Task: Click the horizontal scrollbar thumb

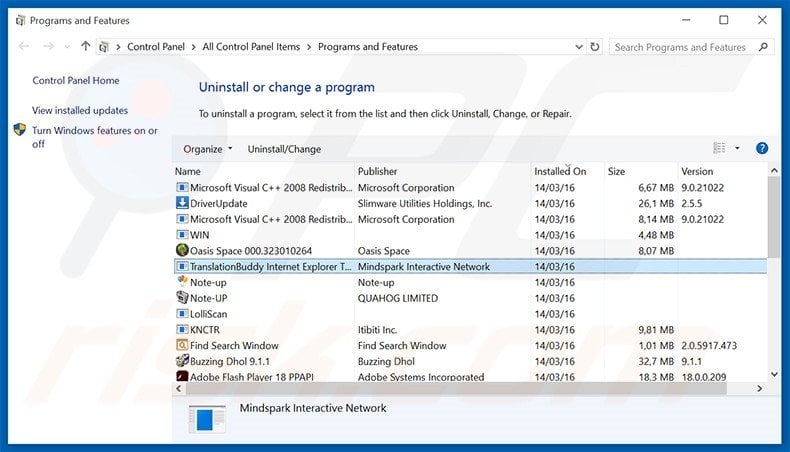Action: tap(456, 389)
